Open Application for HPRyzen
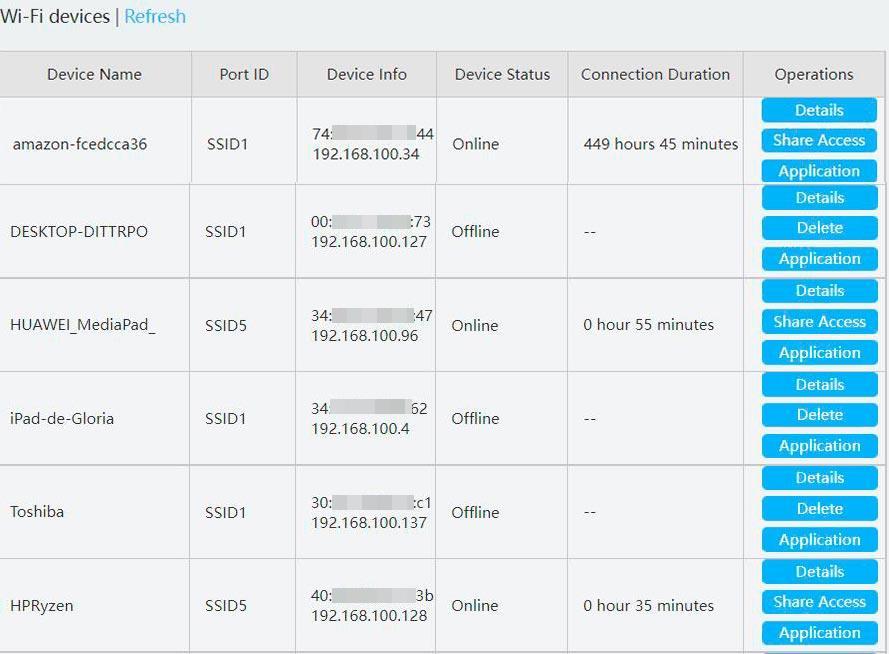The image size is (889, 654). click(820, 633)
